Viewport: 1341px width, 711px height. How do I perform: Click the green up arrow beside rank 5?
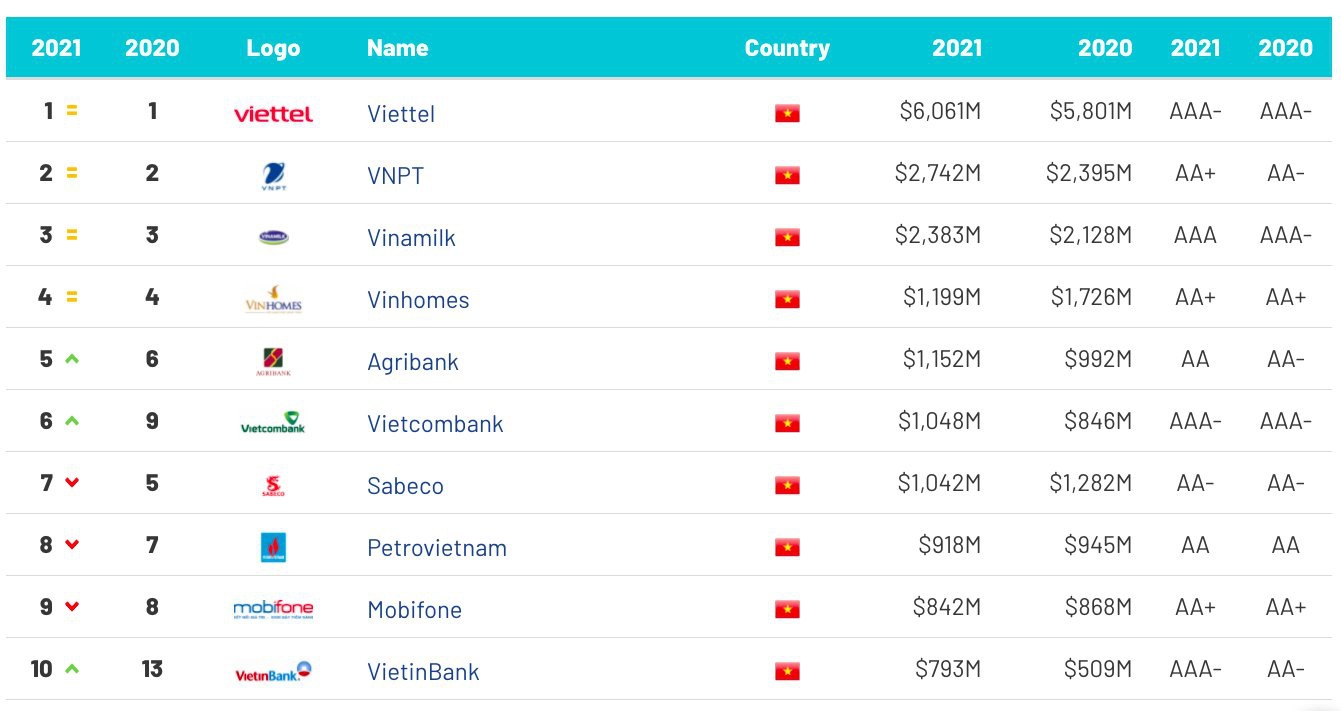pos(72,359)
